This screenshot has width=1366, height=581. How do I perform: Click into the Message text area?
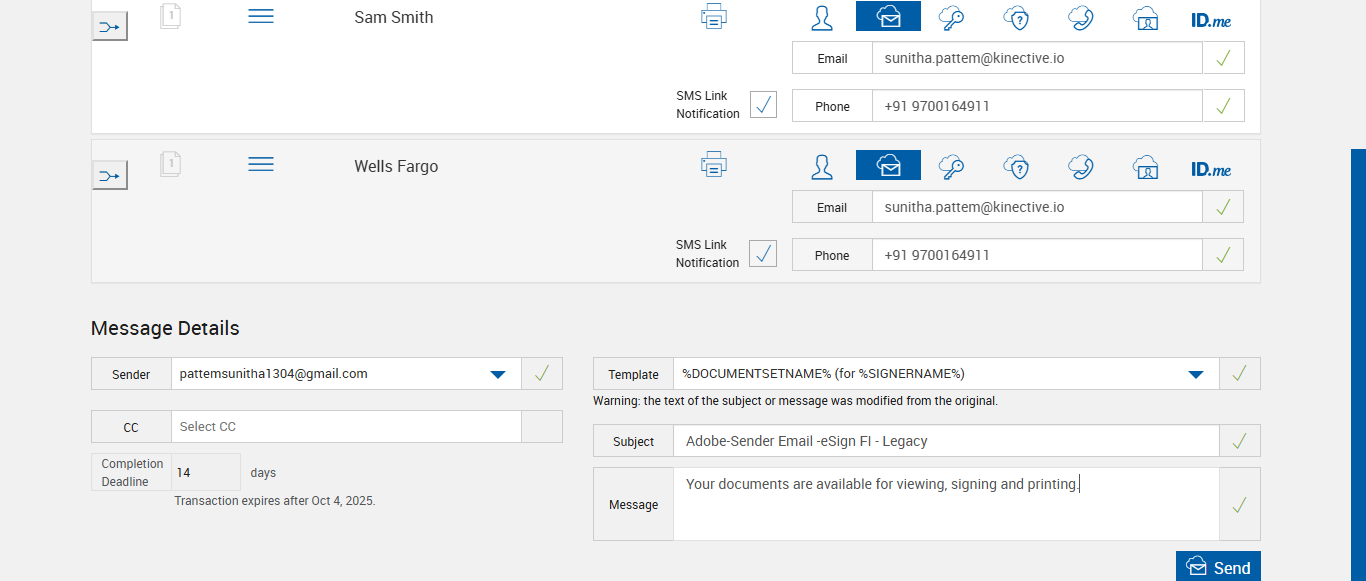945,504
